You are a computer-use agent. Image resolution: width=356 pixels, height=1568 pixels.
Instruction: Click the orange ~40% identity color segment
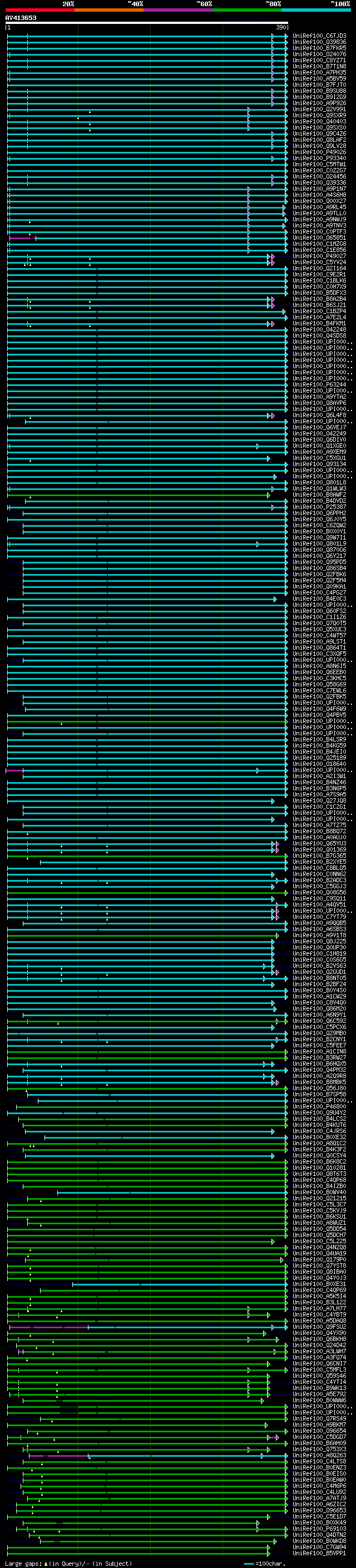pyautogui.click(x=109, y=11)
